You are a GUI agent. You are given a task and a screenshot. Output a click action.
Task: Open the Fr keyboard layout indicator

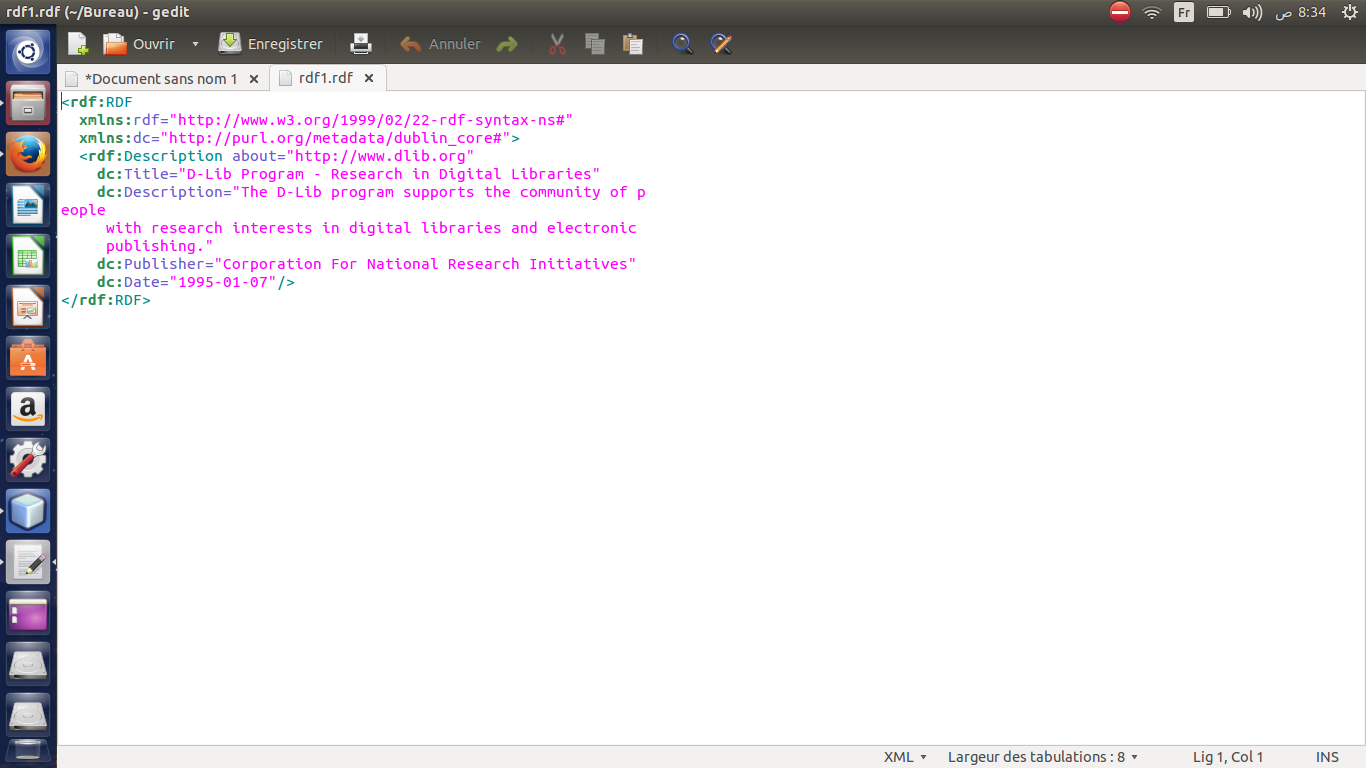(1184, 12)
